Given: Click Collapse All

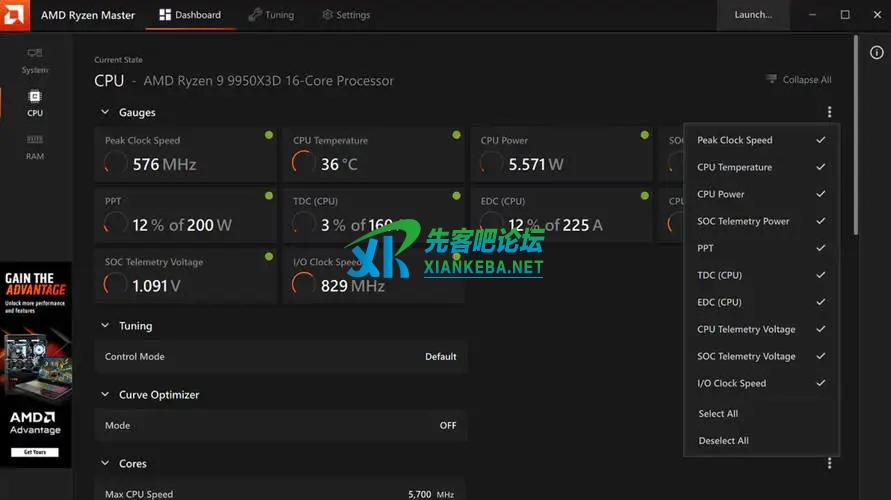Looking at the screenshot, I should pos(799,80).
